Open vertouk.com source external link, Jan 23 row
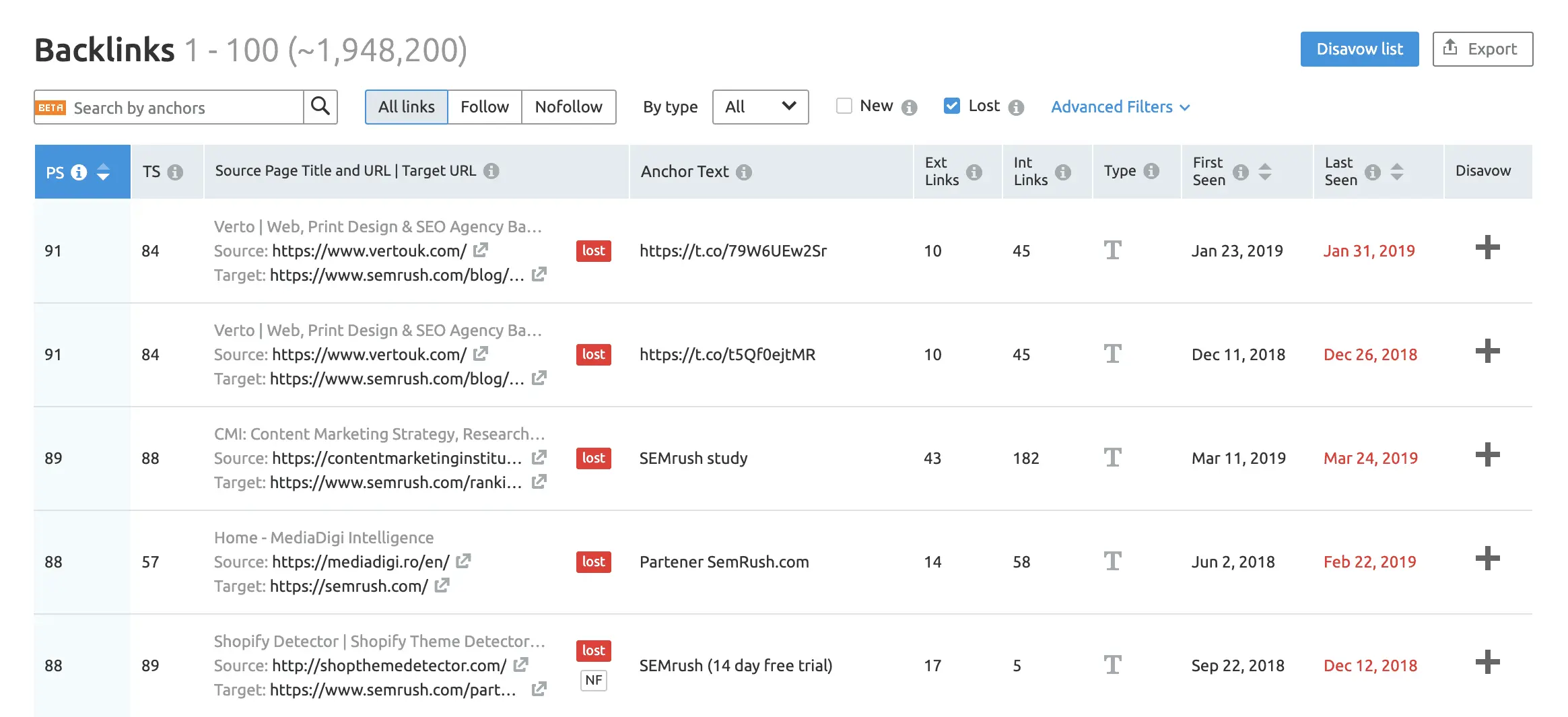 point(481,250)
